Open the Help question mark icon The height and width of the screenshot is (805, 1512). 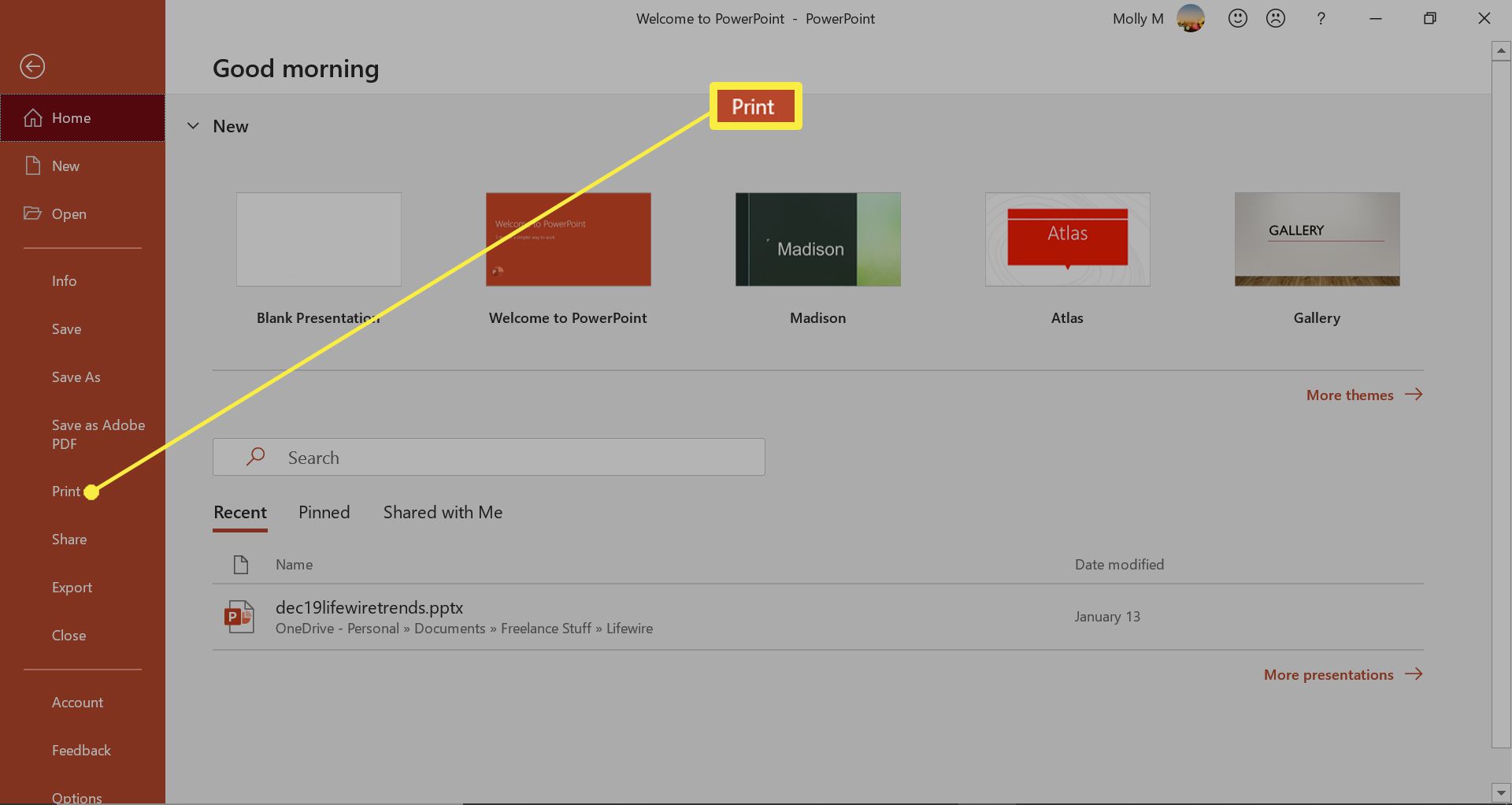[1321, 18]
